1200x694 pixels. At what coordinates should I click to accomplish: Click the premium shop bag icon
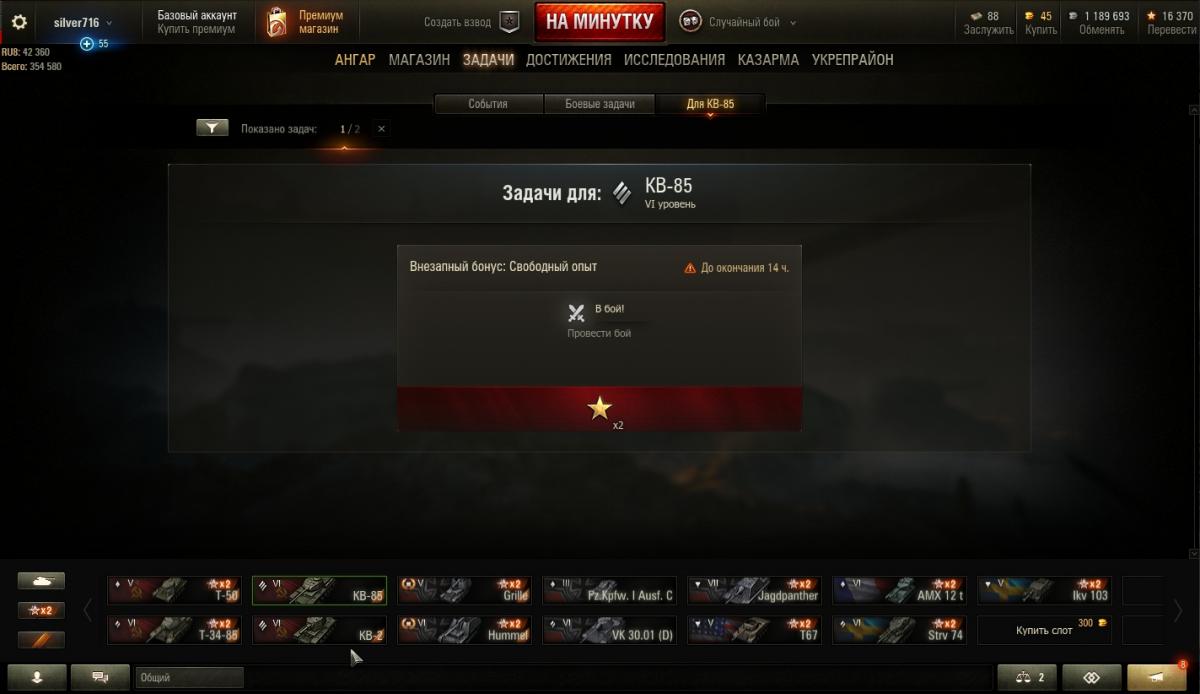click(x=277, y=22)
